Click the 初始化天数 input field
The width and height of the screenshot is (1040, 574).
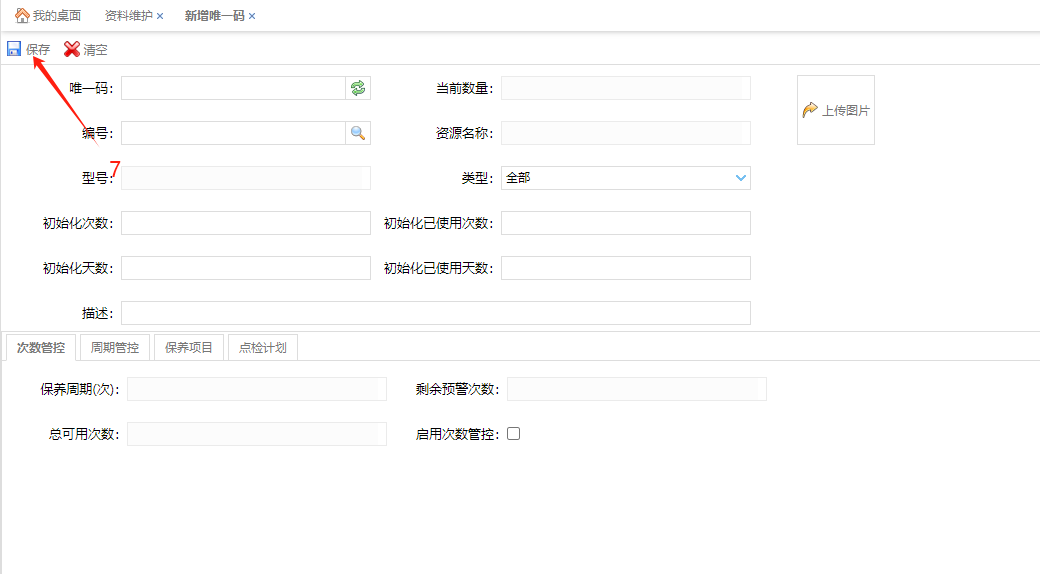coord(245,268)
